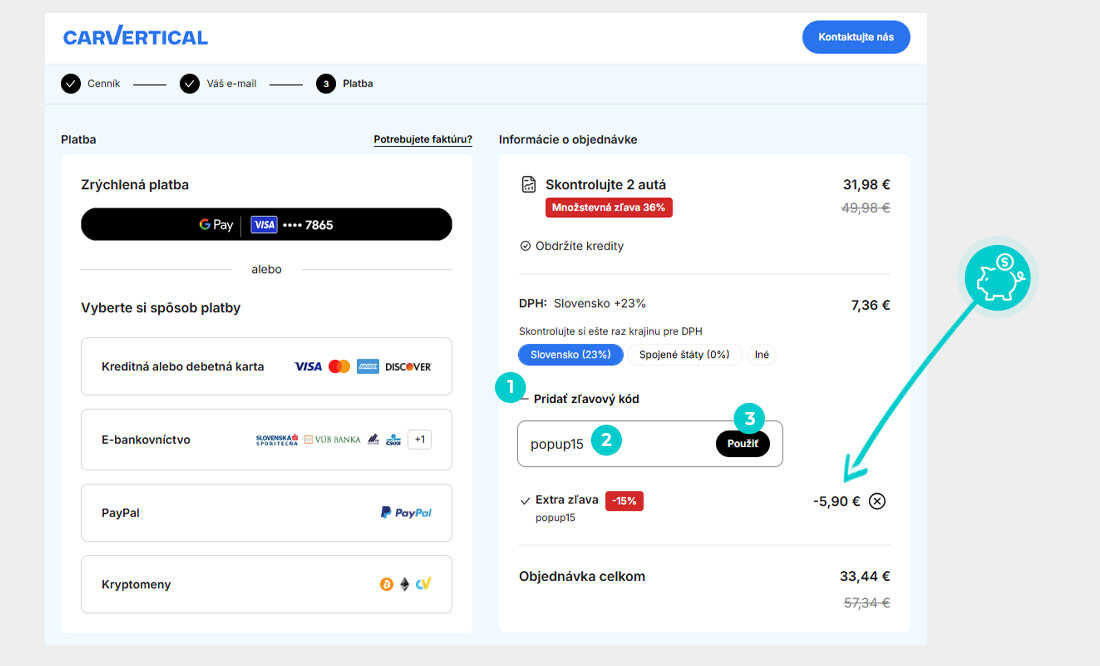Select Slovensko (23%) VAT country
This screenshot has width=1100, height=666.
coord(570,354)
